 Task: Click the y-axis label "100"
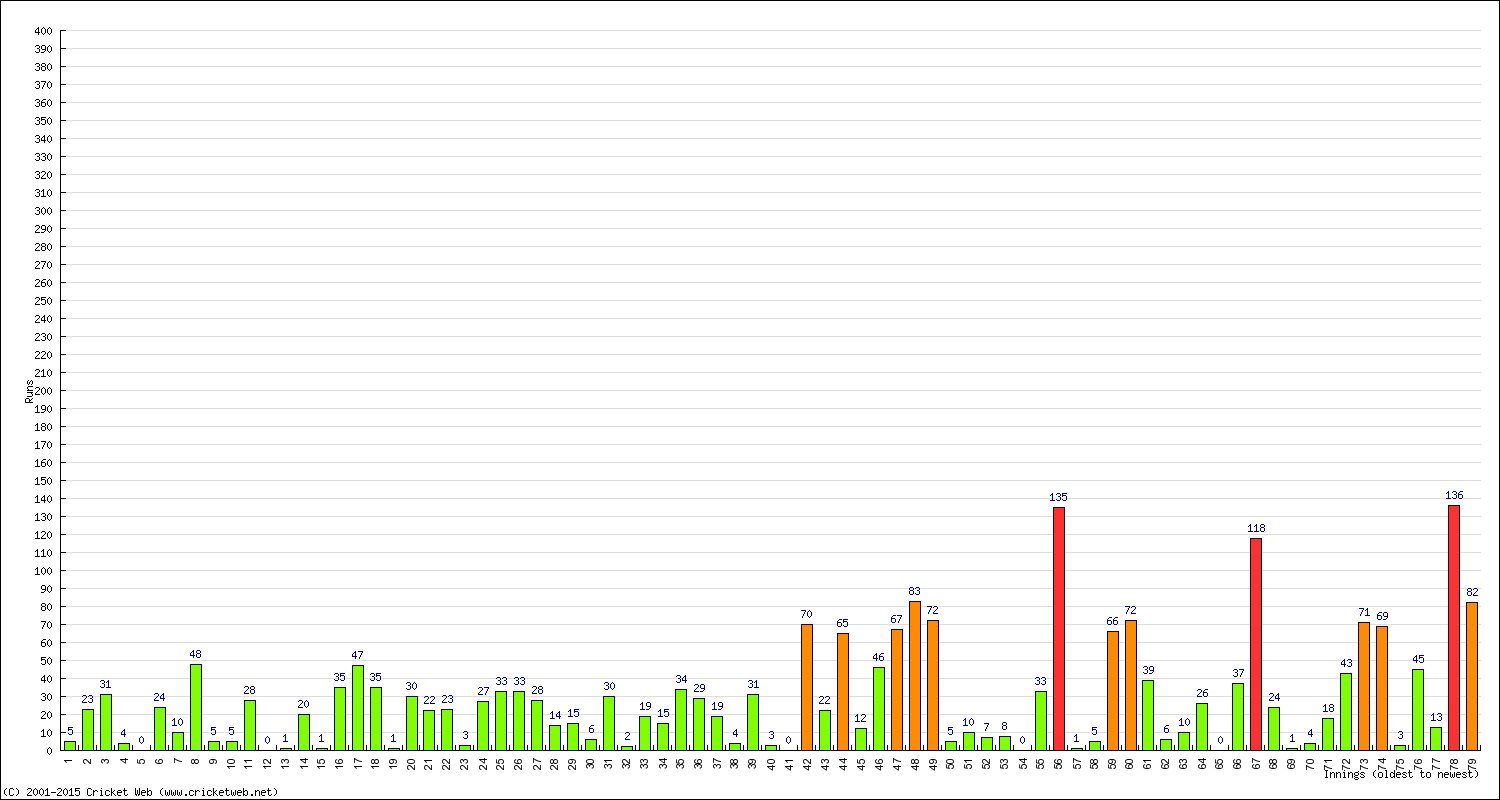pos(43,571)
